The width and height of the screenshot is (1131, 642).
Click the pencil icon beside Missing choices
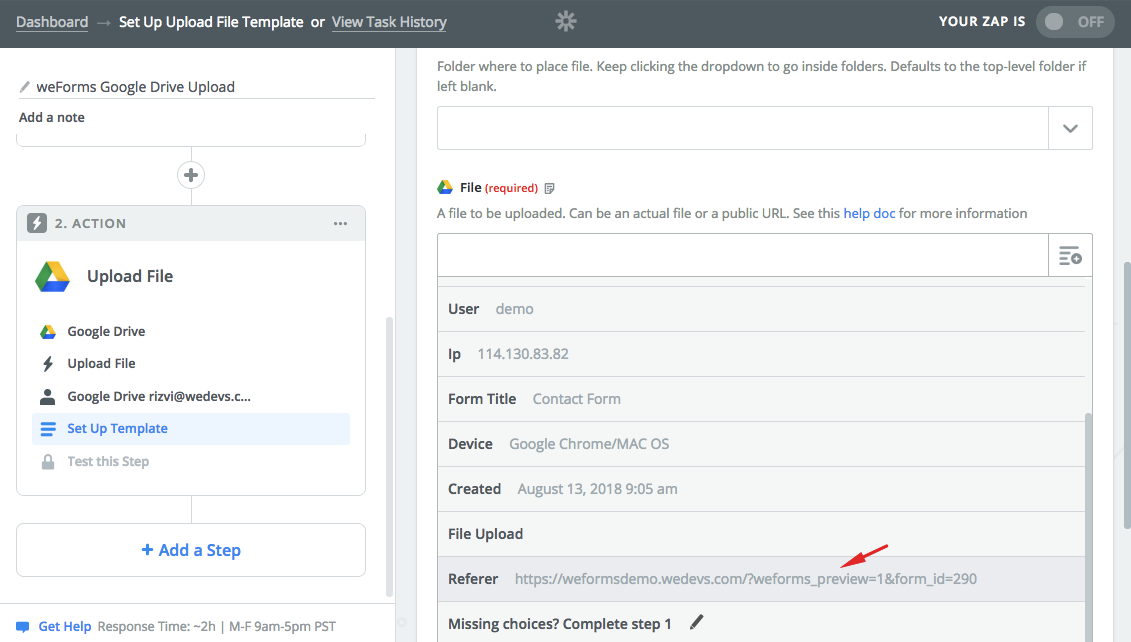696,622
